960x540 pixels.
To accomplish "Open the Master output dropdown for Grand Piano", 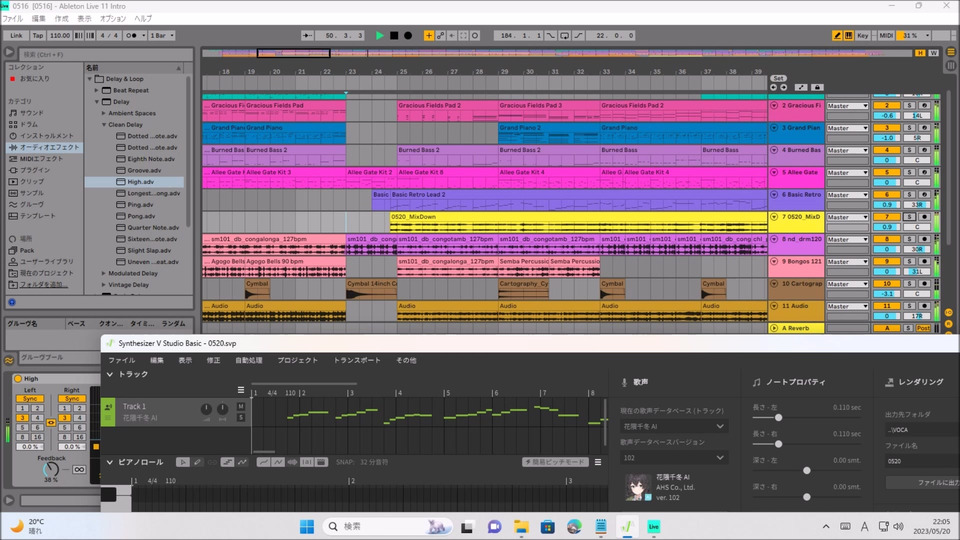I will click(x=848, y=128).
